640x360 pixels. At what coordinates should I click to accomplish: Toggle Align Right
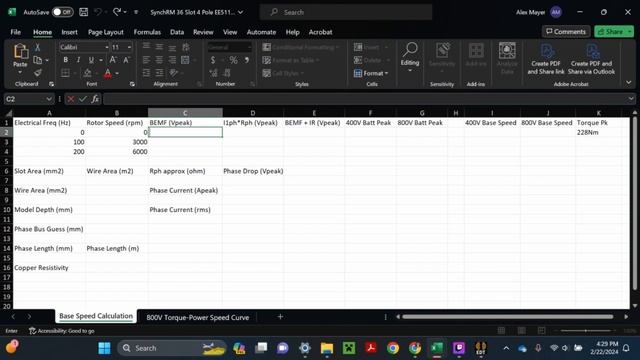point(172,60)
